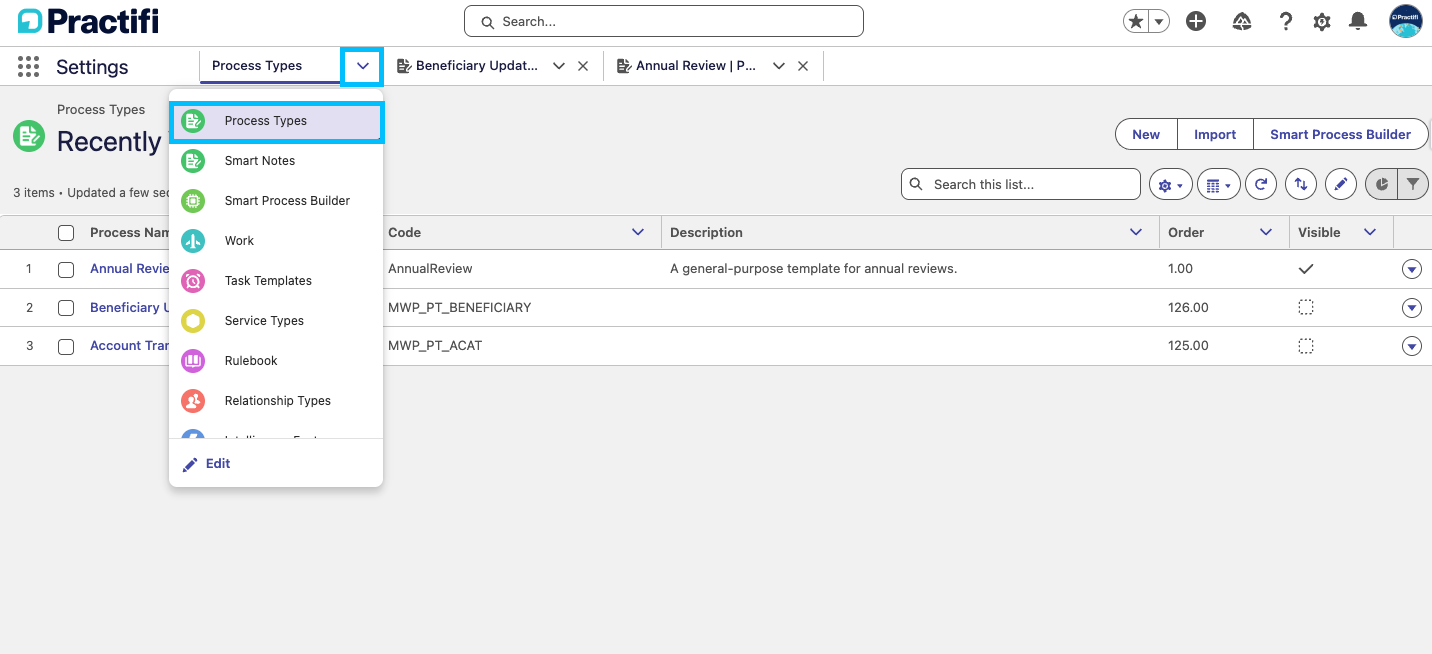The width and height of the screenshot is (1432, 654).
Task: Select Relationship Types in navigation menu
Action: click(276, 401)
